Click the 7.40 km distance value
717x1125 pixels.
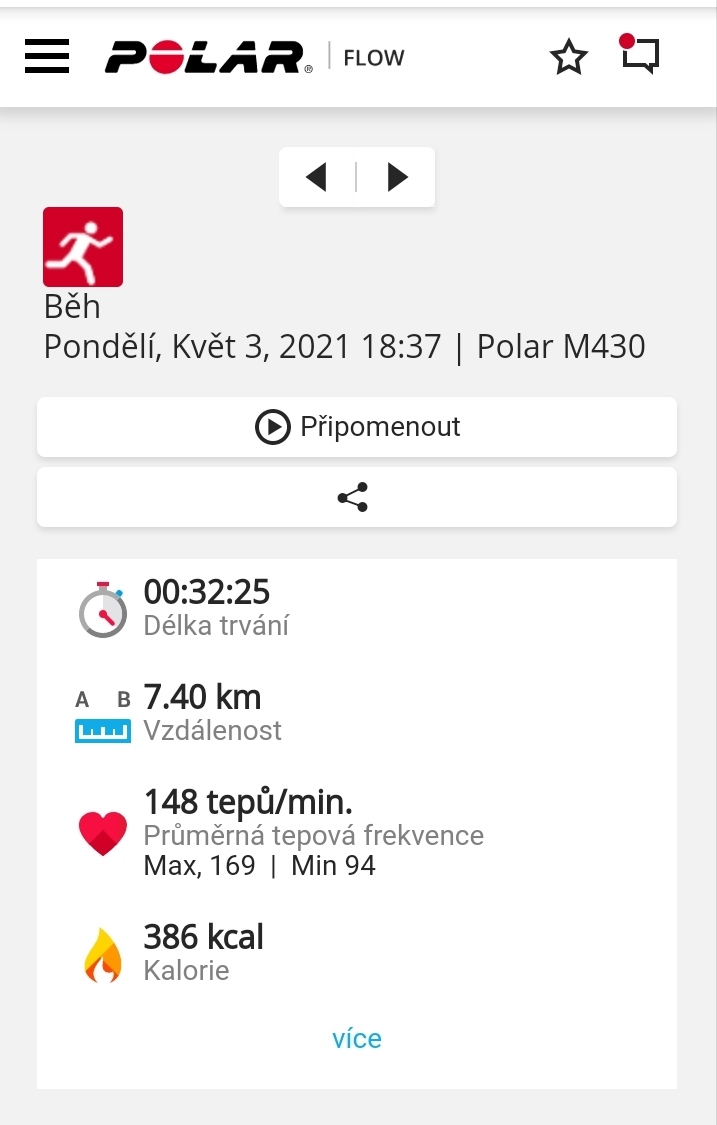pyautogui.click(x=202, y=697)
